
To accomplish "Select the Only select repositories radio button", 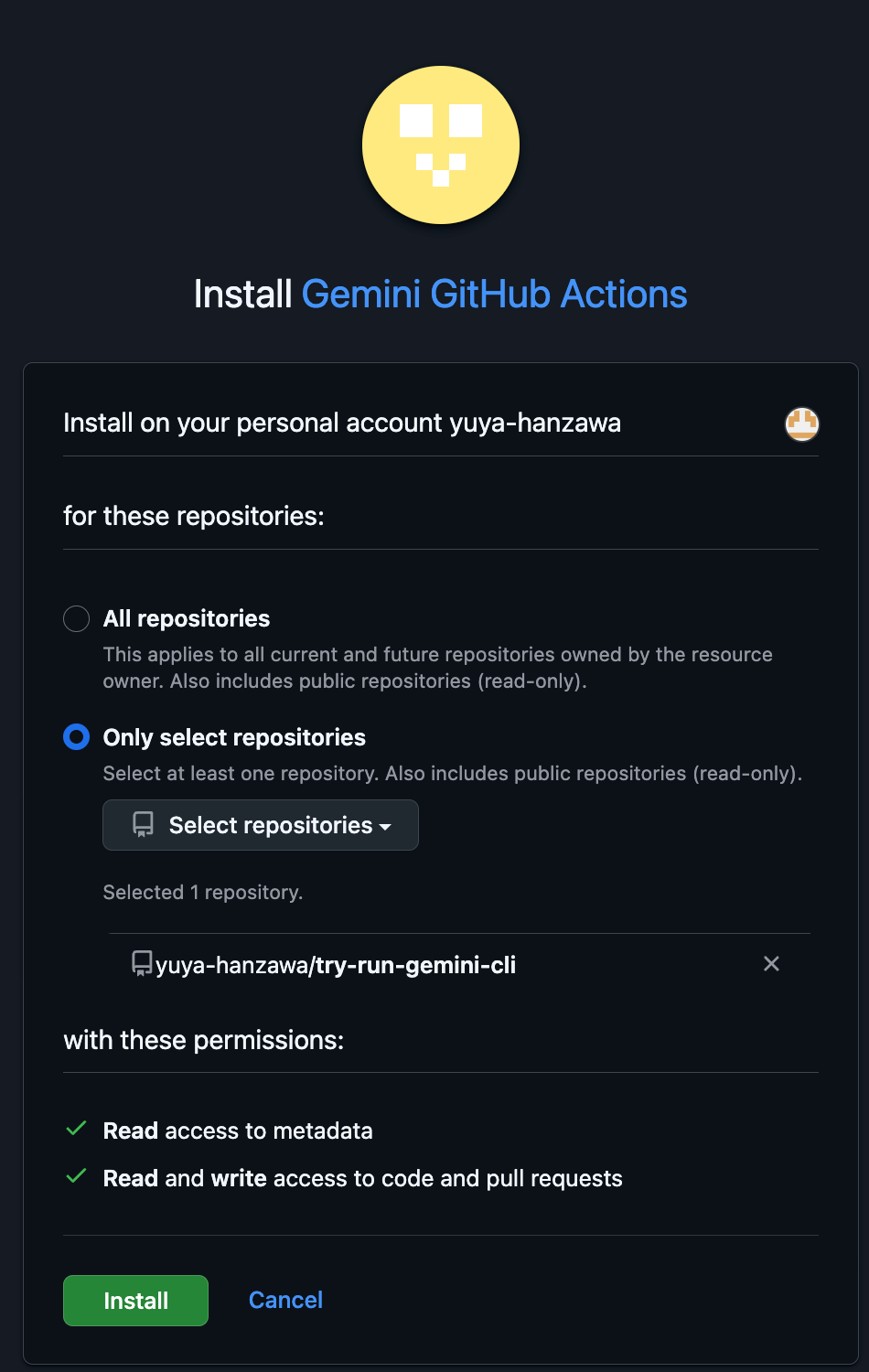I will (x=76, y=737).
